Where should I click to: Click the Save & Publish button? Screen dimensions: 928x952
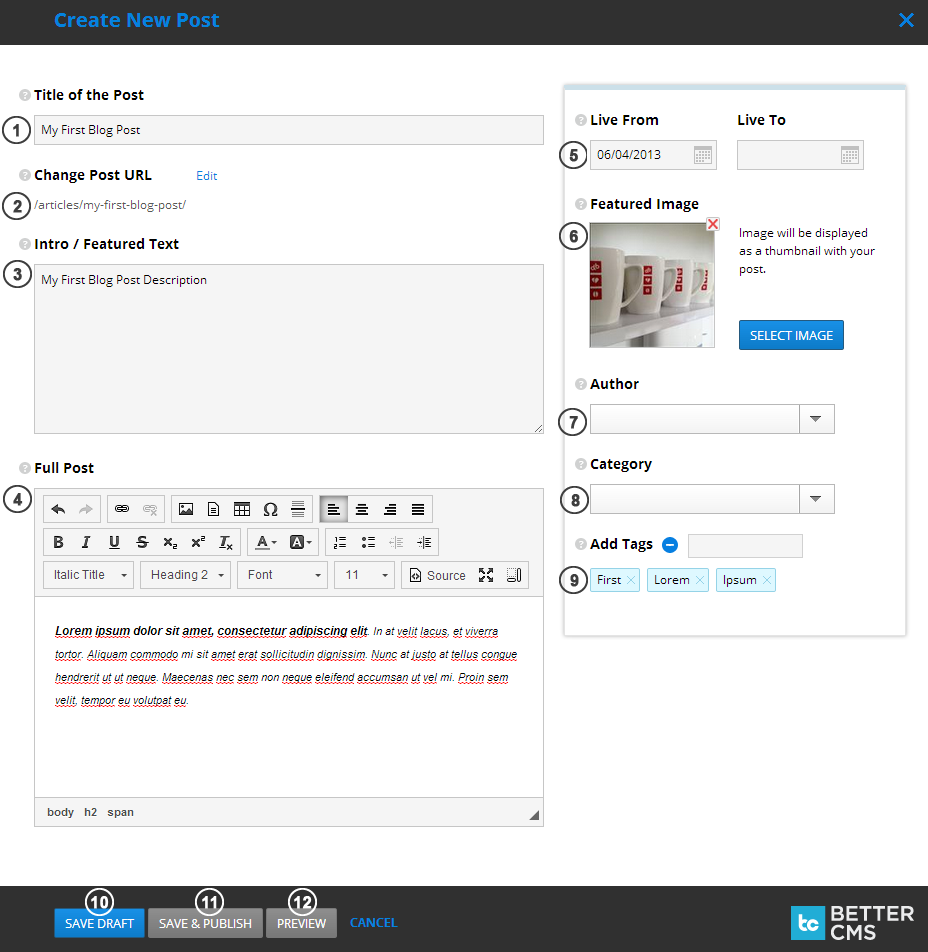[x=205, y=922]
